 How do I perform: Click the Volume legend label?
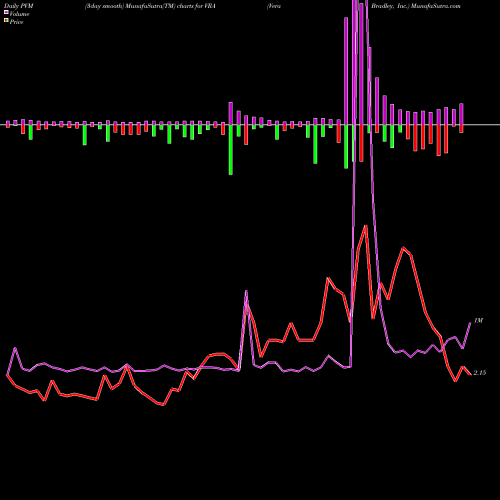[19, 14]
